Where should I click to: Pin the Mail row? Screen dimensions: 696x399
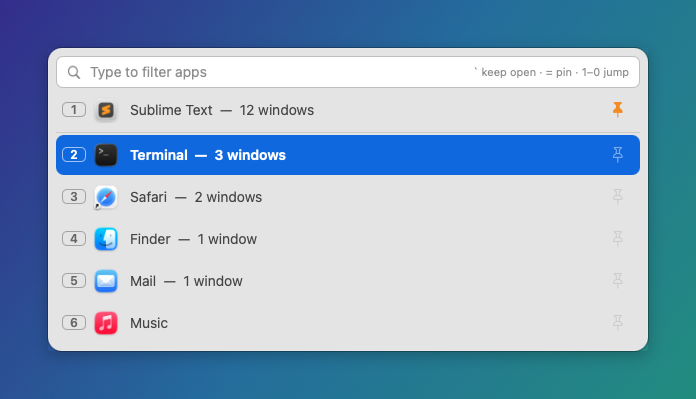pos(617,280)
